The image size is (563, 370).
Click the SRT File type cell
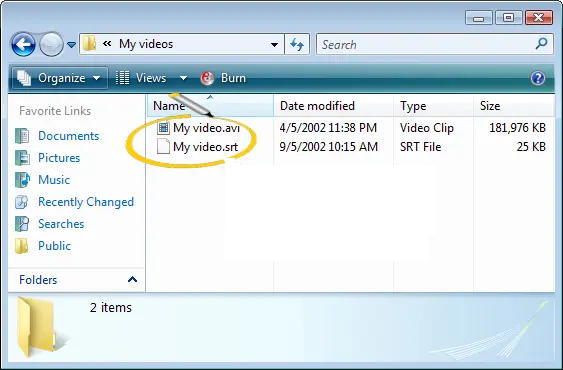click(x=420, y=147)
